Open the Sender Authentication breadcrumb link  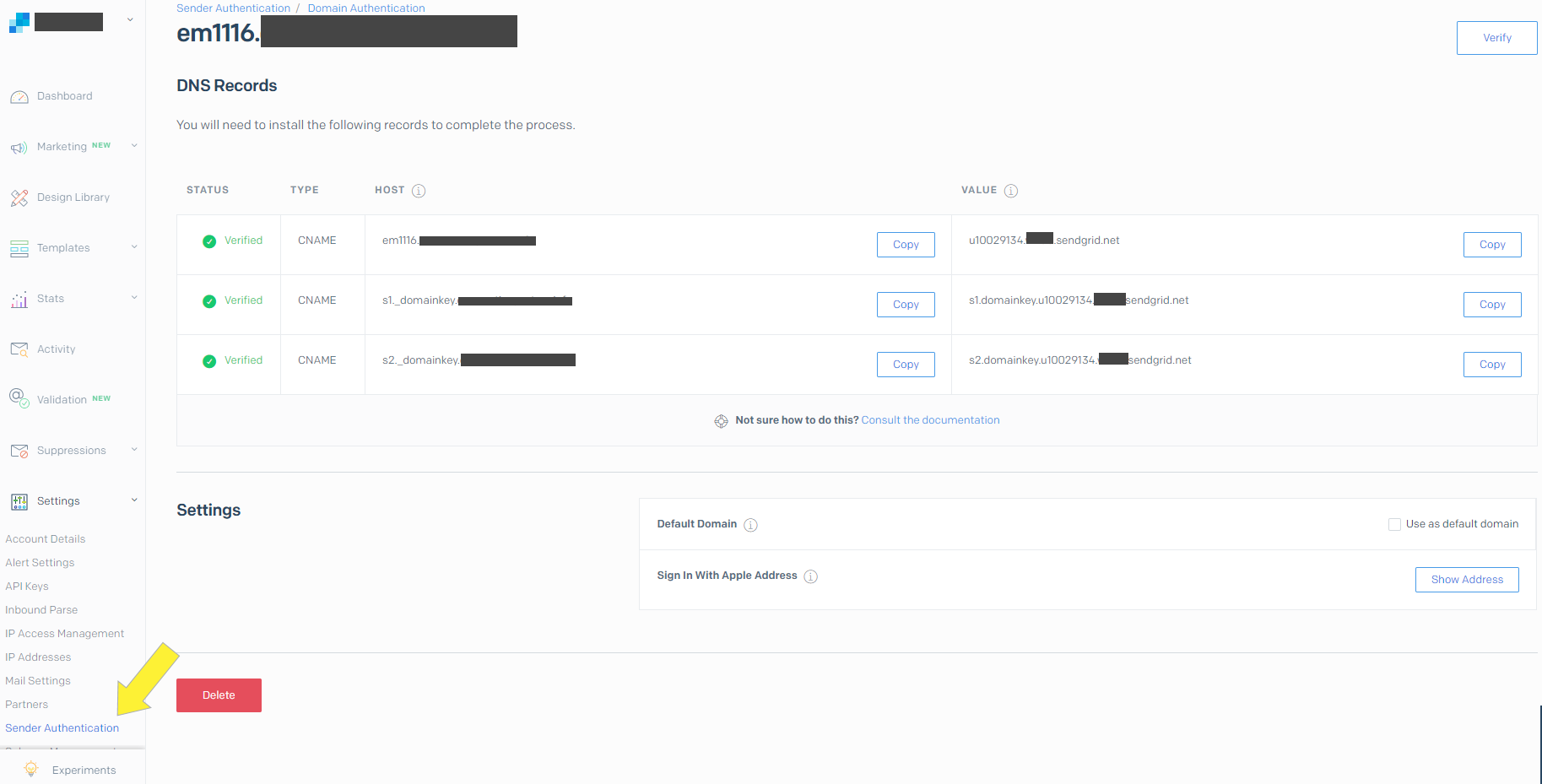click(x=233, y=8)
